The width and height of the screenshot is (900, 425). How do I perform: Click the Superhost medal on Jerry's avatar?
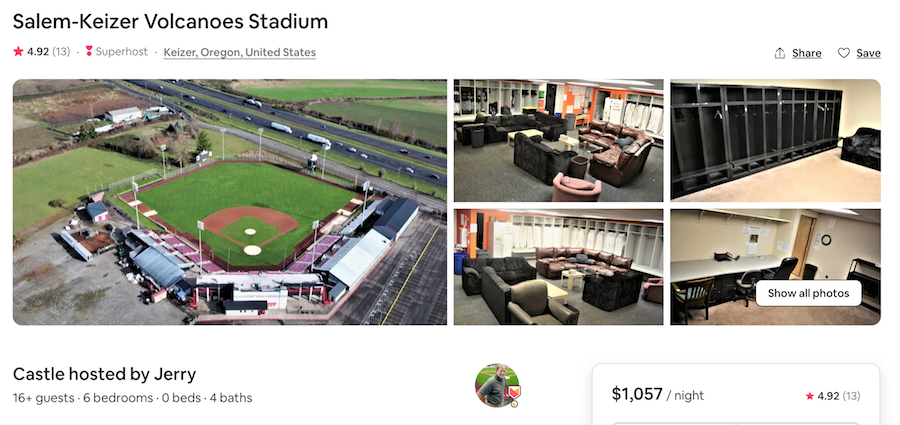(514, 392)
